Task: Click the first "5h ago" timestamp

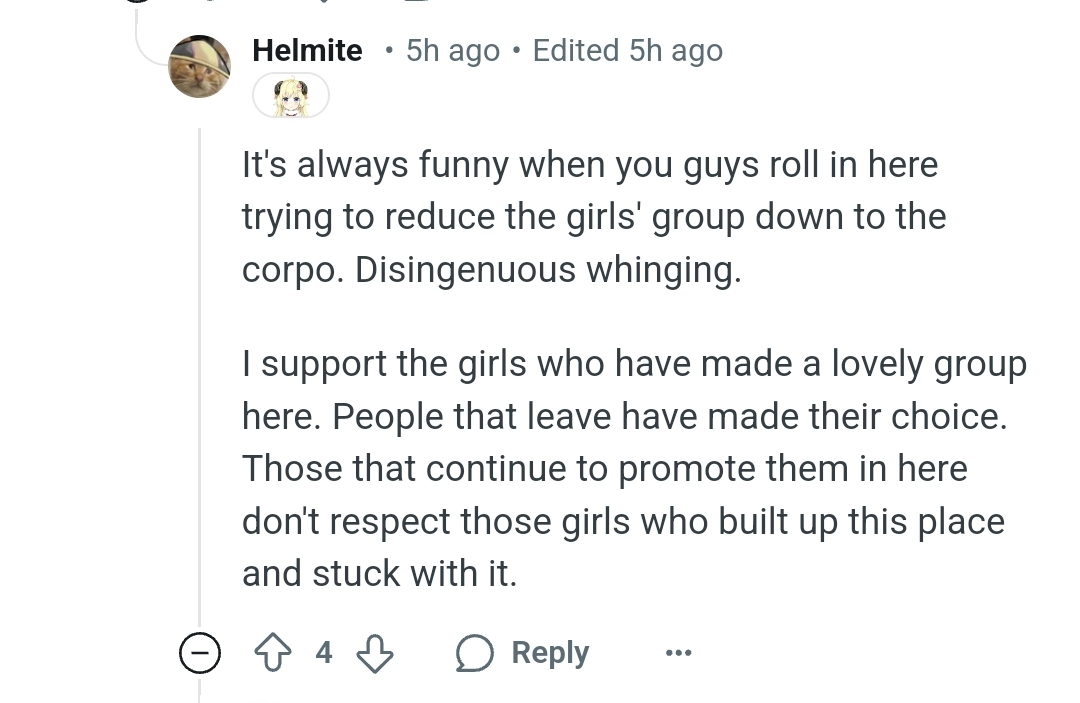Action: coord(453,50)
